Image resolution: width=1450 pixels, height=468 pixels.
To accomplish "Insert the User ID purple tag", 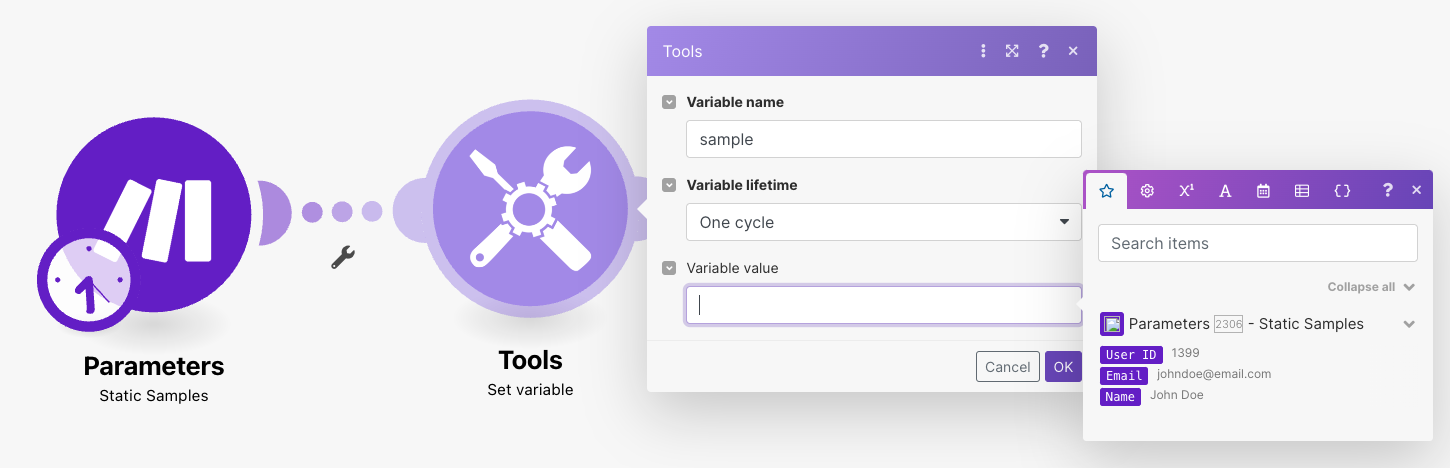I will [1132, 355].
